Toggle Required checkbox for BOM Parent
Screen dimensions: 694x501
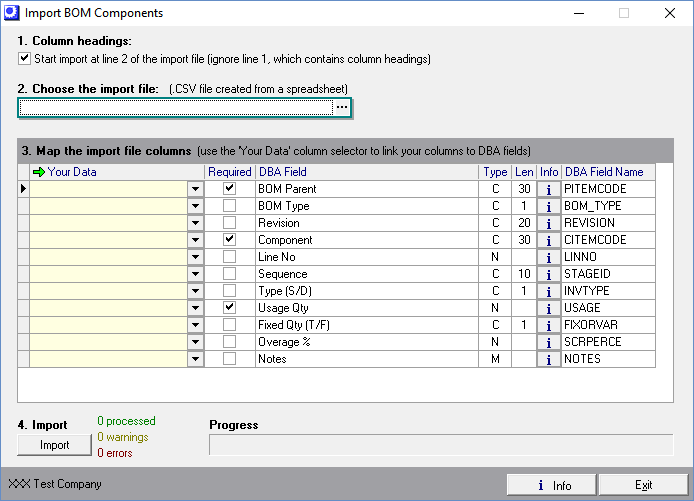pos(229,189)
